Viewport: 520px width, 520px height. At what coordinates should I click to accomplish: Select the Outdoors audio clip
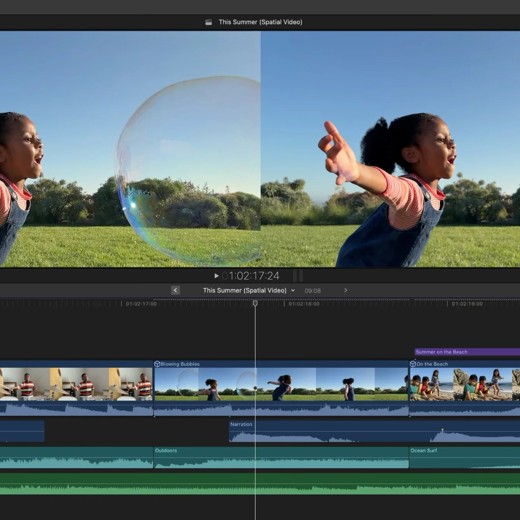click(281, 458)
